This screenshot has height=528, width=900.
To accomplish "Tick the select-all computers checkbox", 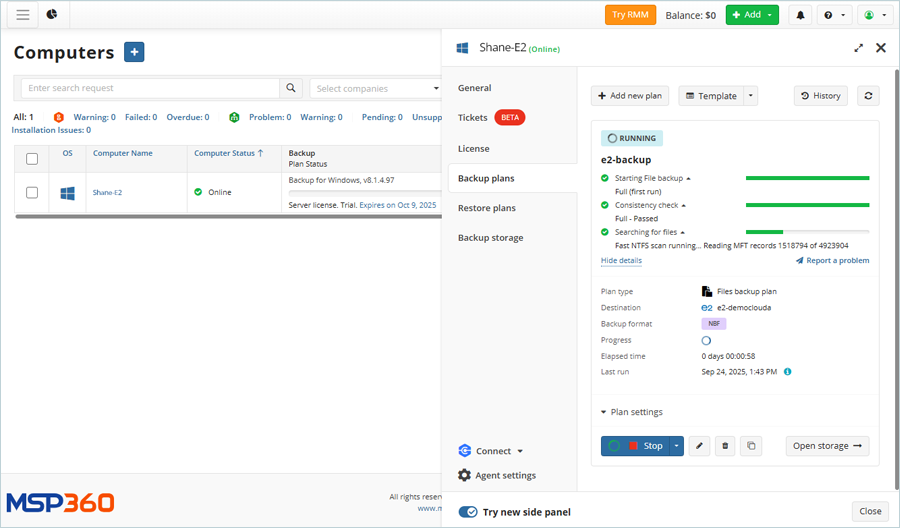I will [x=32, y=159].
